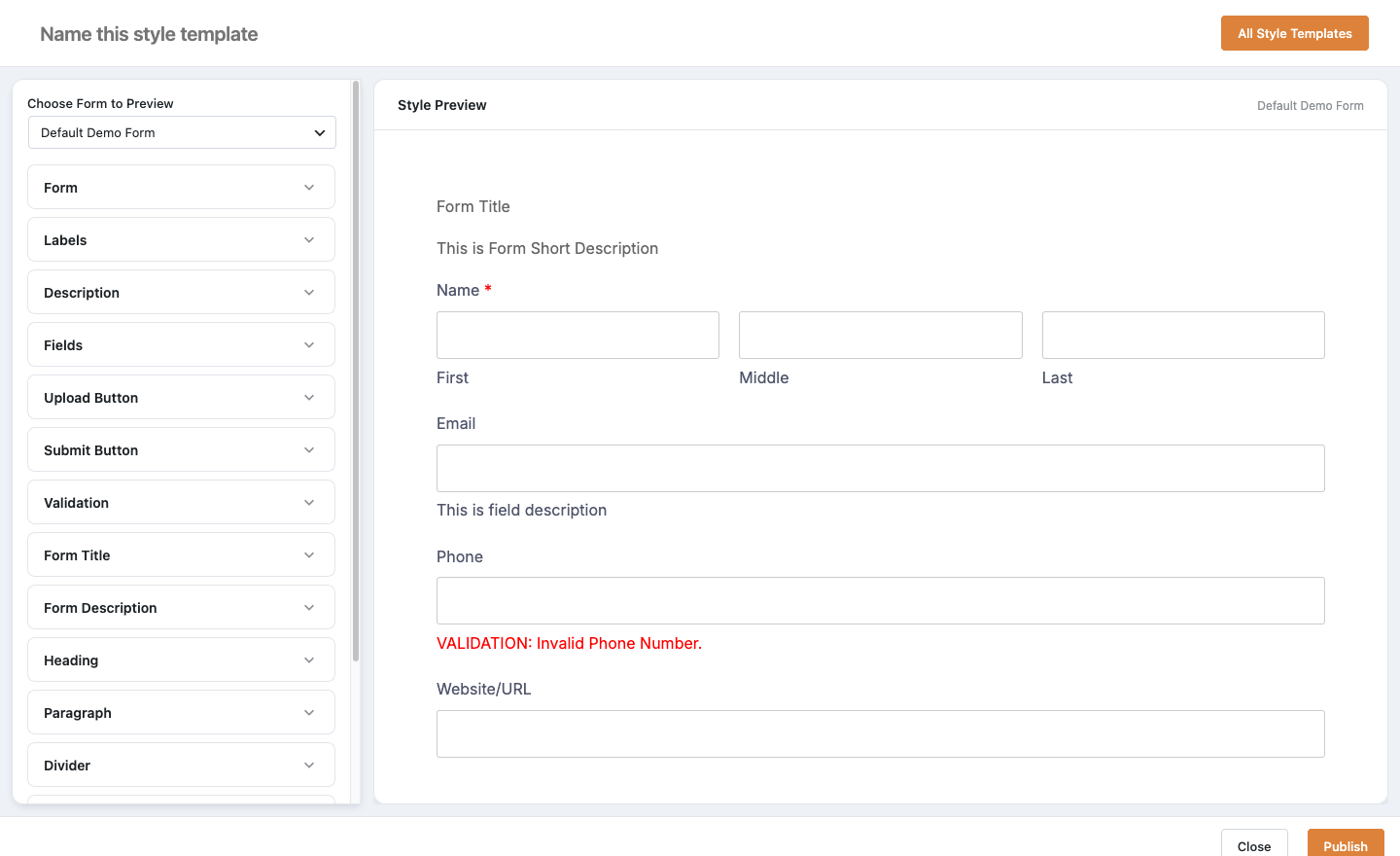Expand the Heading settings section
1400x856 pixels.
click(x=181, y=660)
